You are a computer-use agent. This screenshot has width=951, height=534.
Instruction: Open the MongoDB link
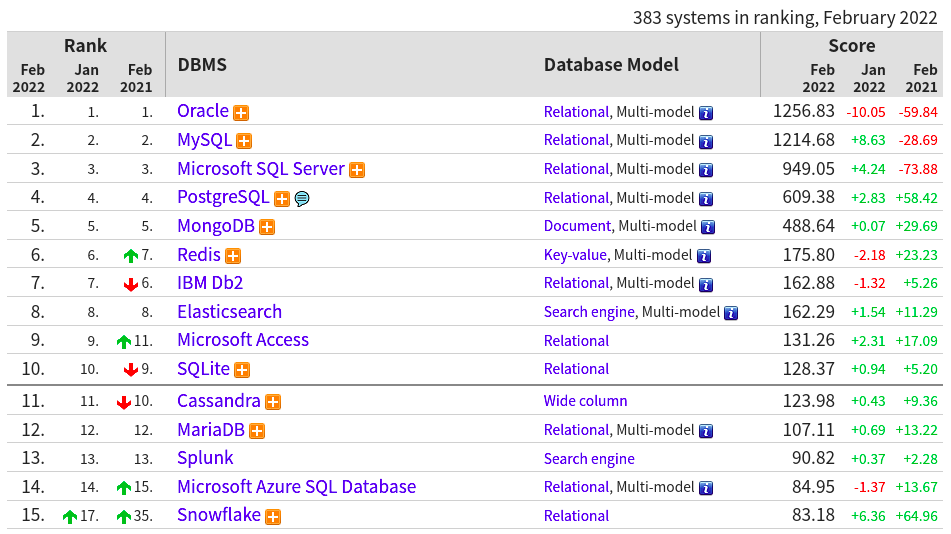coord(216,226)
